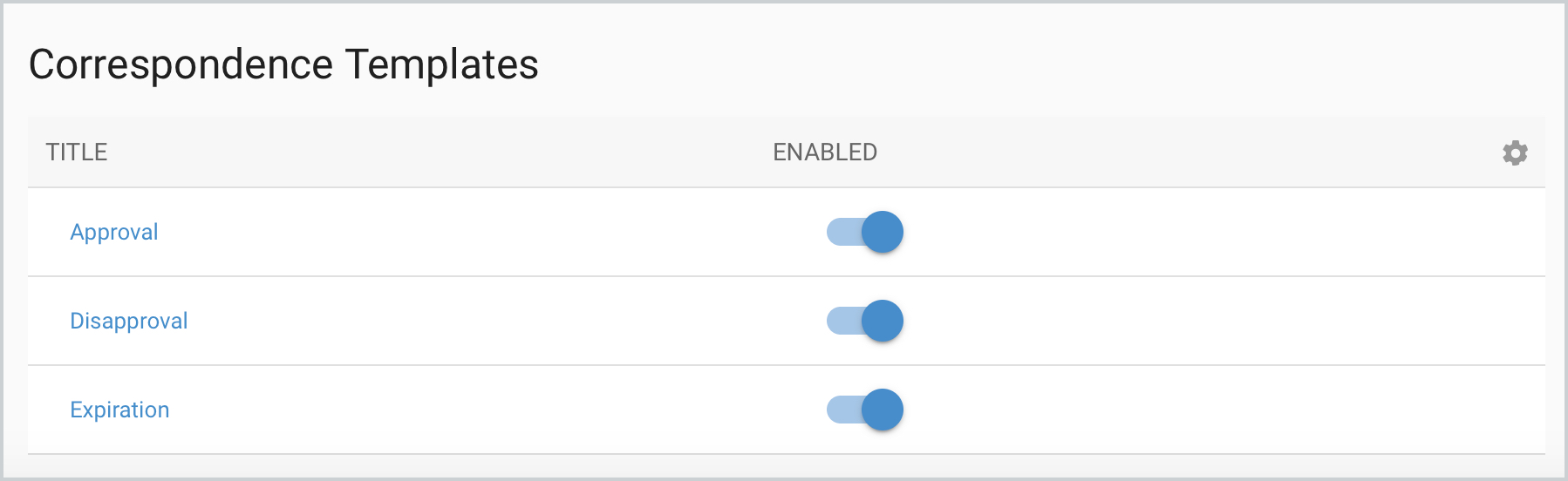Viewport: 1568px width, 481px height.
Task: Click the empty strip below the Expiration row
Action: [785, 466]
